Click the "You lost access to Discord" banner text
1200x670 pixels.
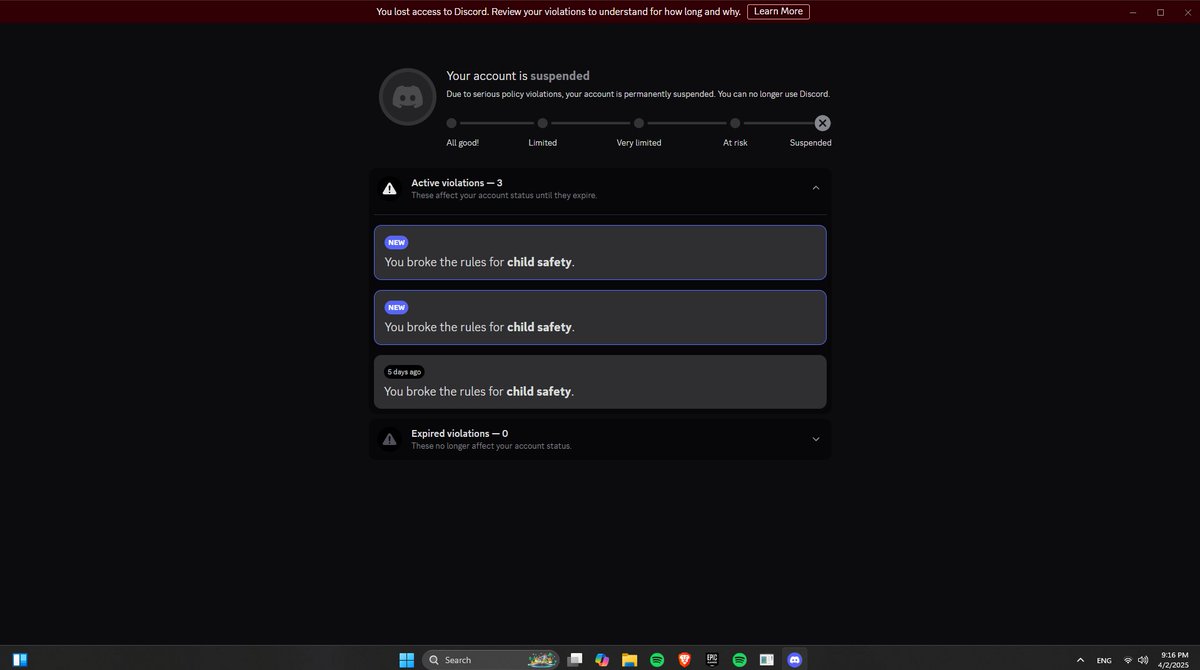point(558,12)
